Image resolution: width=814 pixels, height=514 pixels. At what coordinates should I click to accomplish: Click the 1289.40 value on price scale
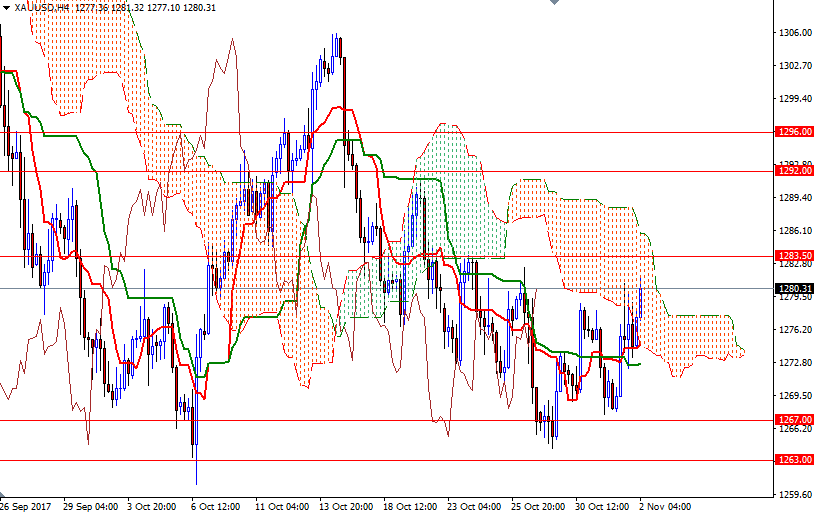(794, 198)
